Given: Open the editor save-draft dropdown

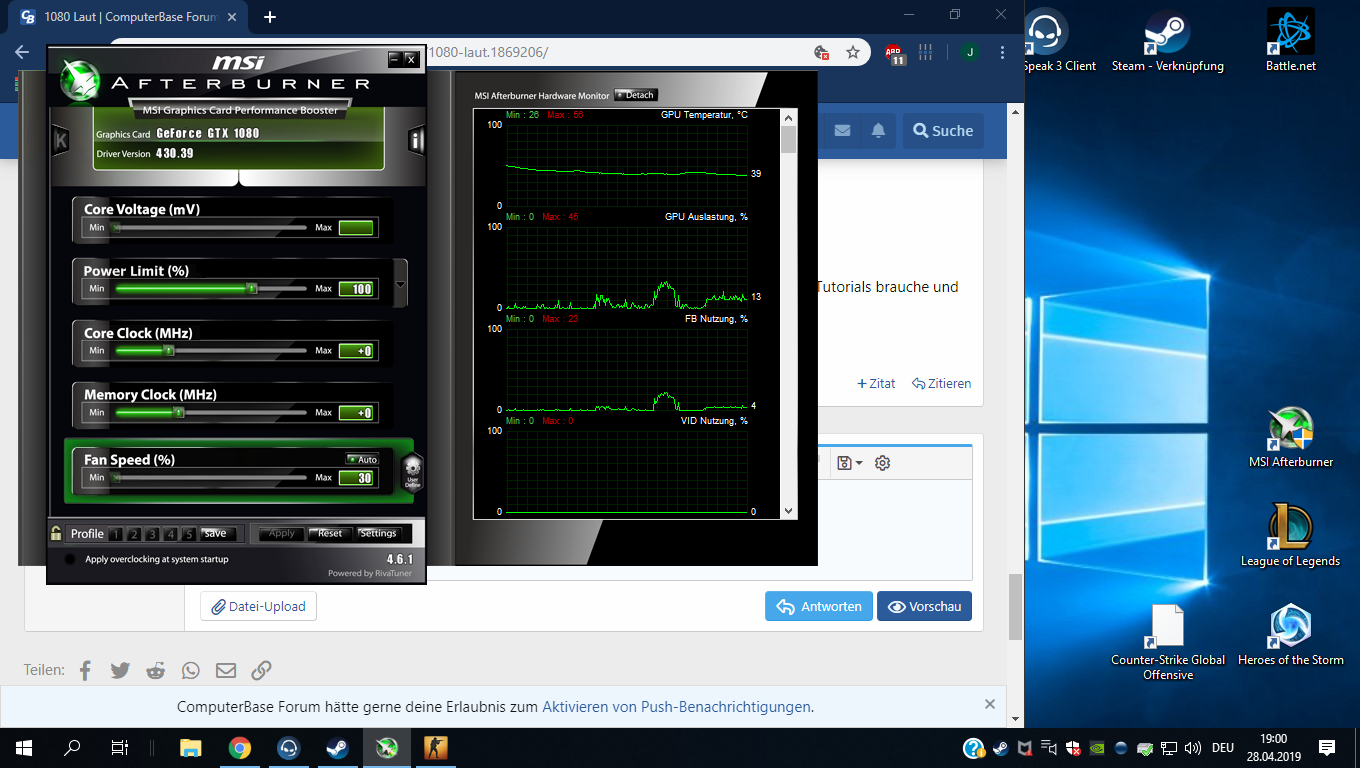Looking at the screenshot, I should point(850,463).
